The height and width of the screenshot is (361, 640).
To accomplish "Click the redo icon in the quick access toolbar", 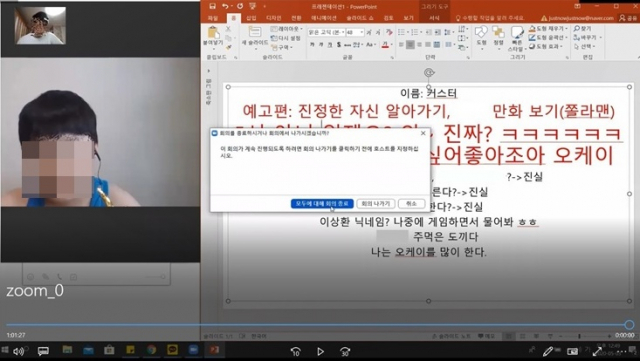I will pos(240,6).
